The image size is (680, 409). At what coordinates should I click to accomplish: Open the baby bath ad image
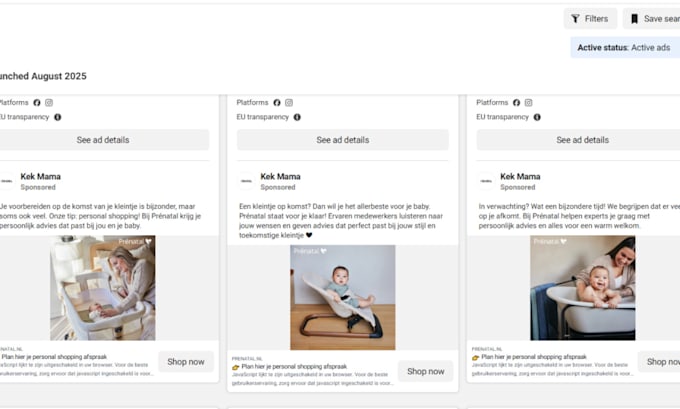click(x=582, y=288)
